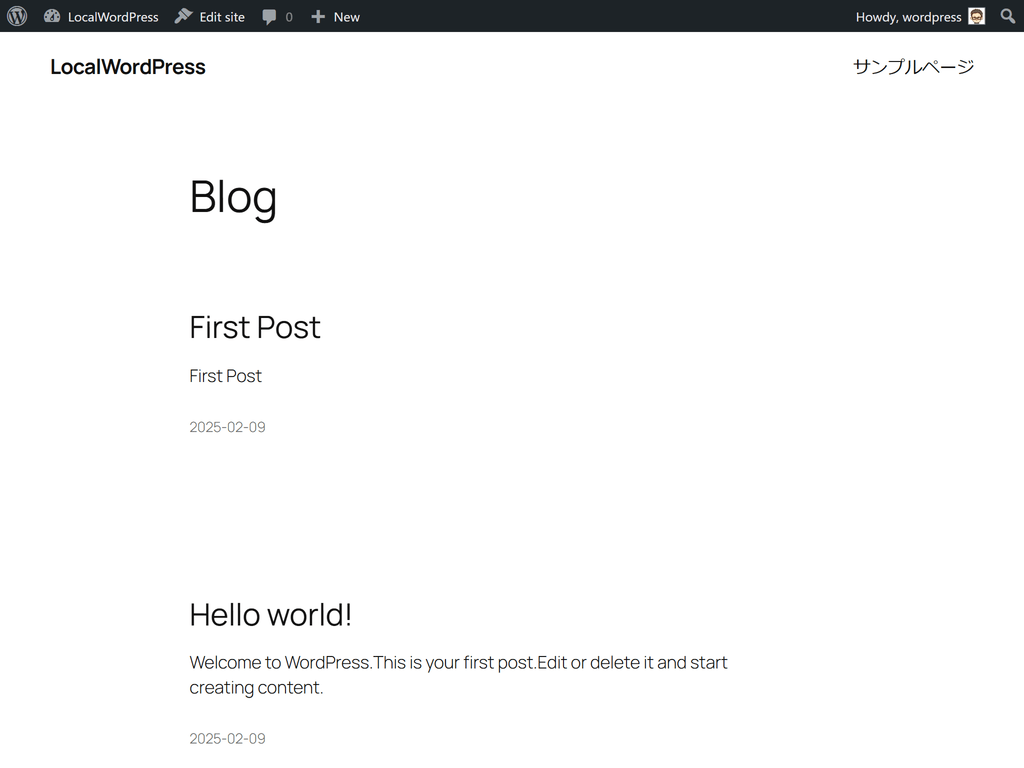
Task: Click the comment count number 0
Action: click(x=289, y=17)
